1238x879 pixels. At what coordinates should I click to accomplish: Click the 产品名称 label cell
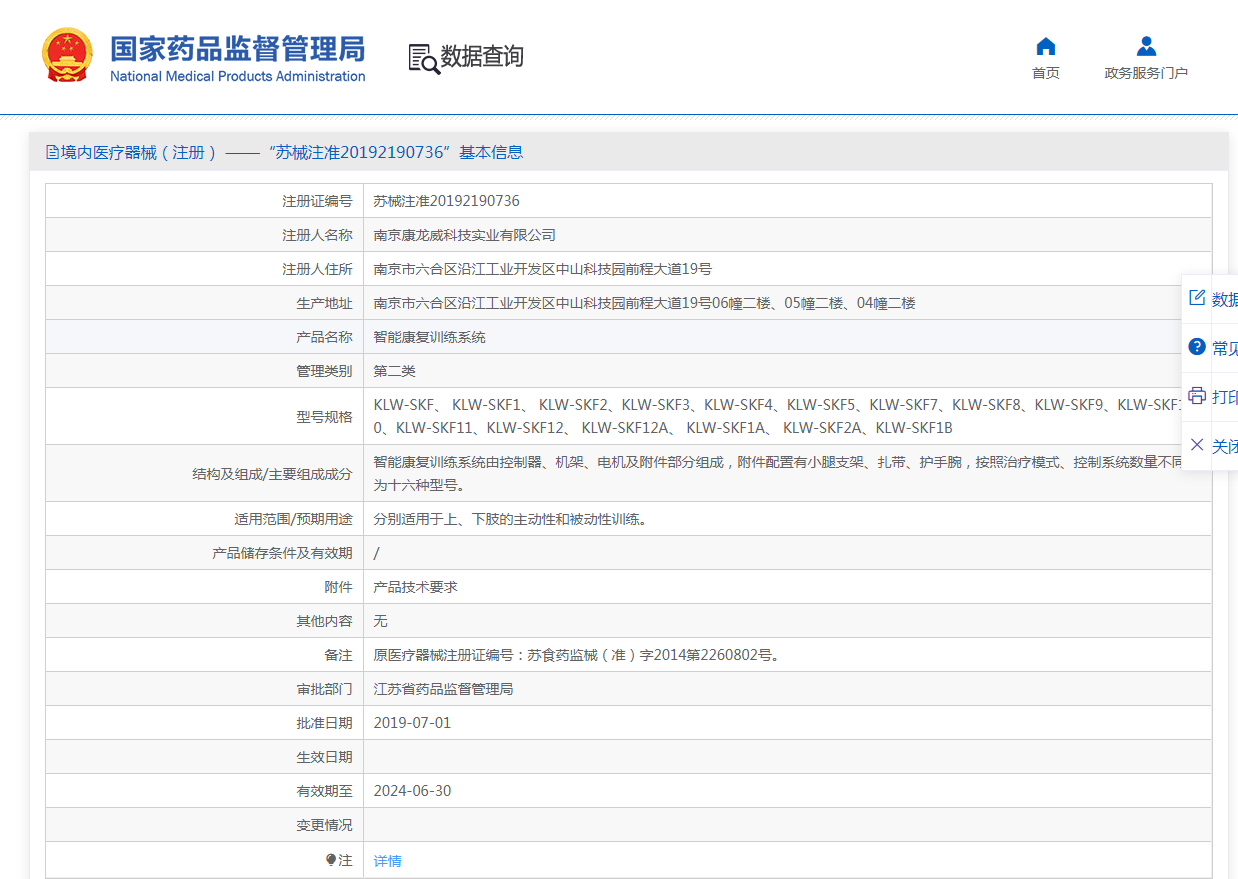coord(204,337)
